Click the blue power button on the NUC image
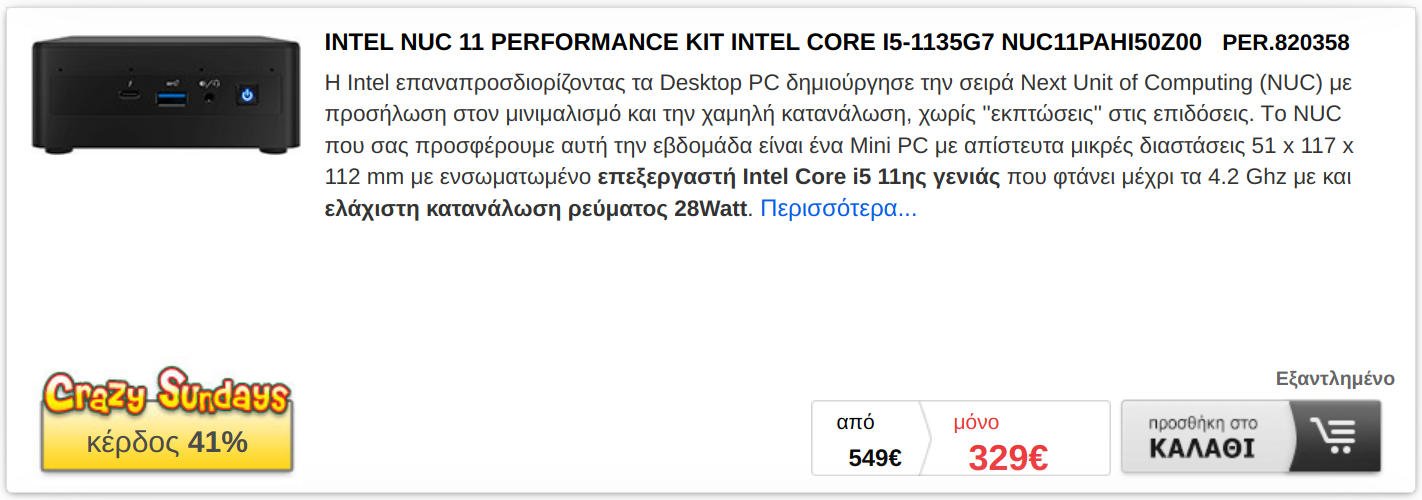This screenshot has height=500, width=1422. click(x=247, y=96)
